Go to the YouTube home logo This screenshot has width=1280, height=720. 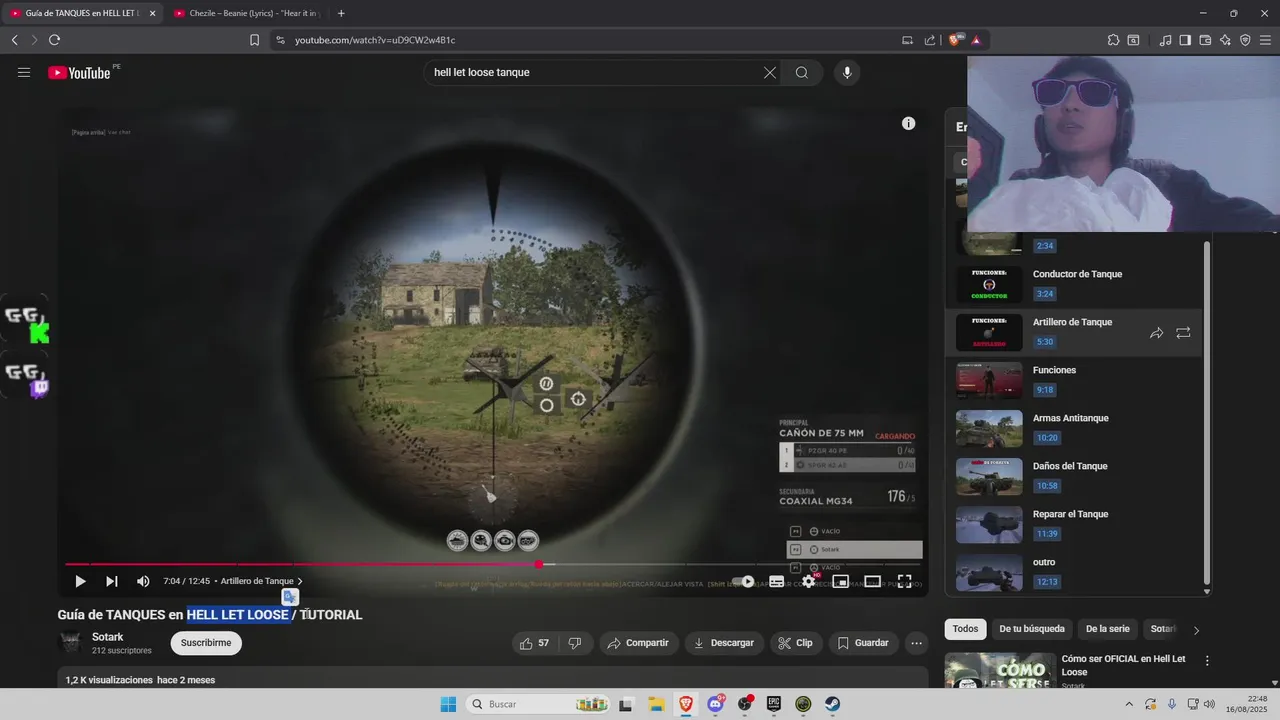pos(79,72)
